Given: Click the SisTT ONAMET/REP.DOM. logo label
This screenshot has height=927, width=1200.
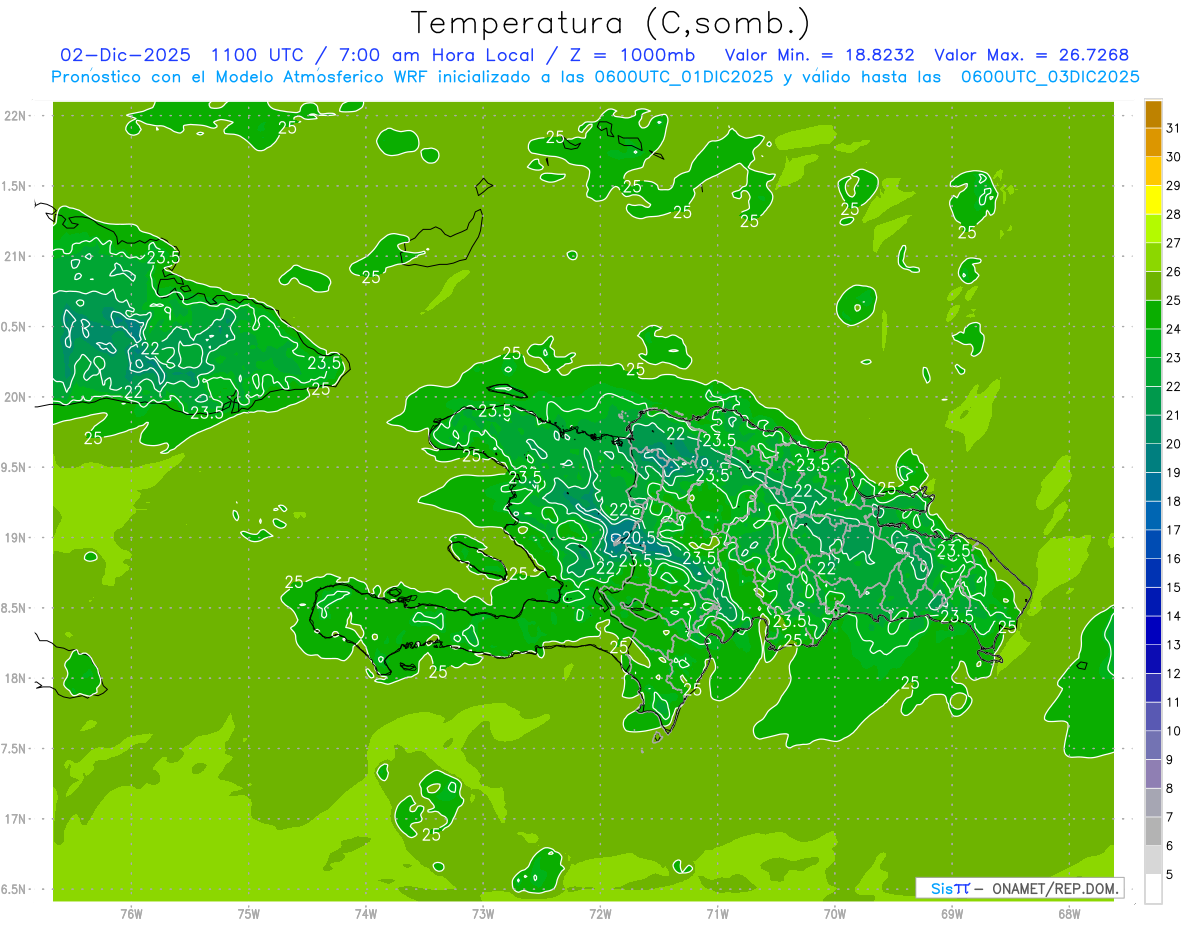Looking at the screenshot, I should 1020,888.
